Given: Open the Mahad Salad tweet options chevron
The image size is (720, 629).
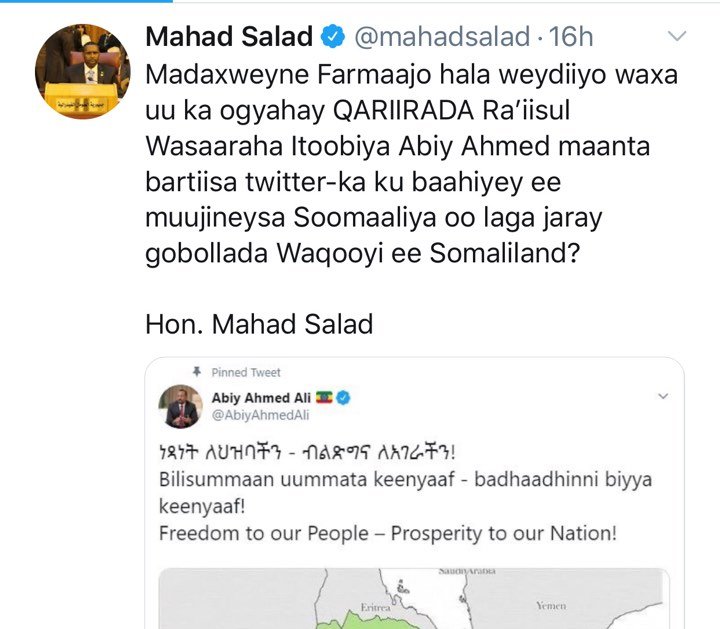Looking at the screenshot, I should [677, 37].
